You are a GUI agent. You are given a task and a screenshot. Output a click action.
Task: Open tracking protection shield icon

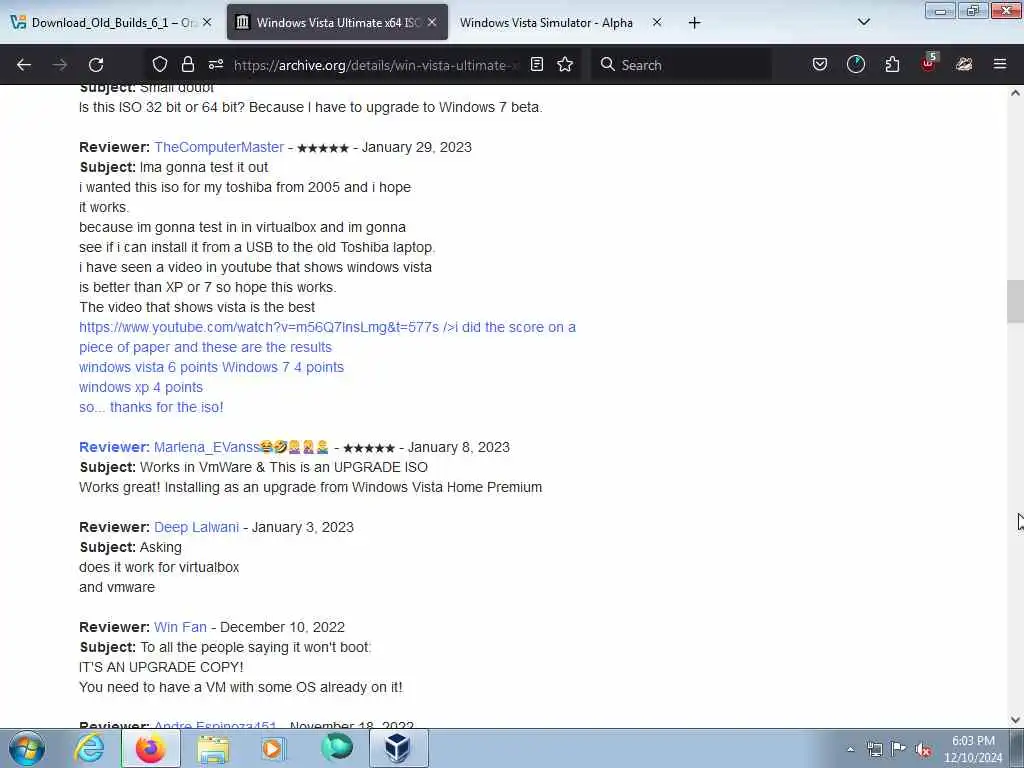(x=160, y=64)
